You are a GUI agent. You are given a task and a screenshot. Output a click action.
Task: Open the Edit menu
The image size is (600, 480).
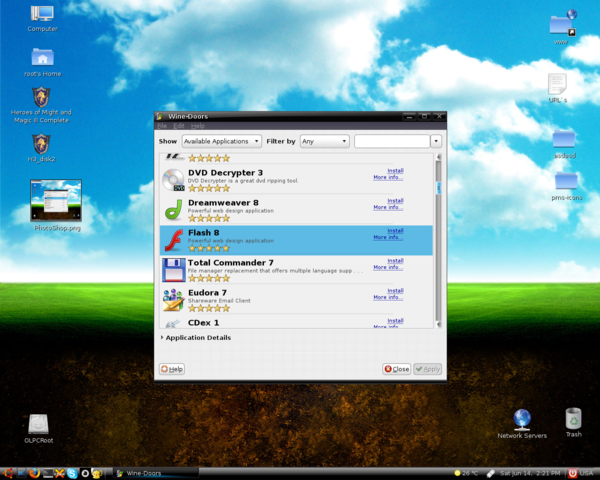point(179,126)
